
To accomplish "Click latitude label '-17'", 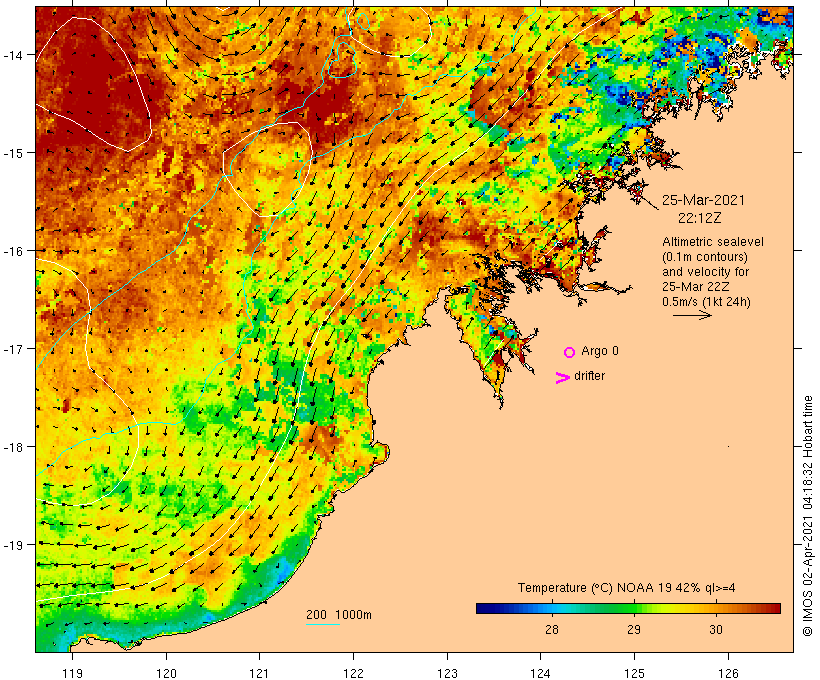I will [13, 349].
